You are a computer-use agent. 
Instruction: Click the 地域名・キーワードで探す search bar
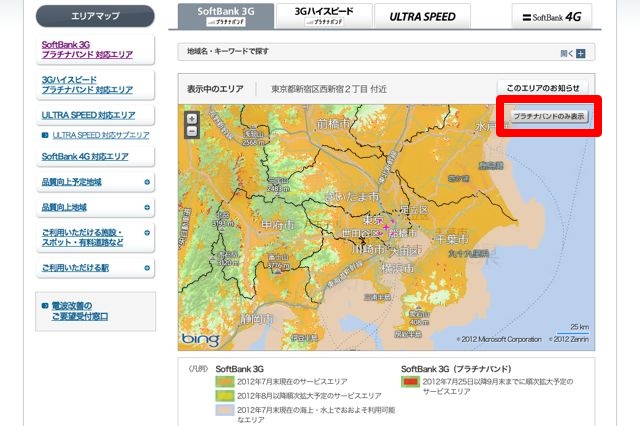point(386,52)
